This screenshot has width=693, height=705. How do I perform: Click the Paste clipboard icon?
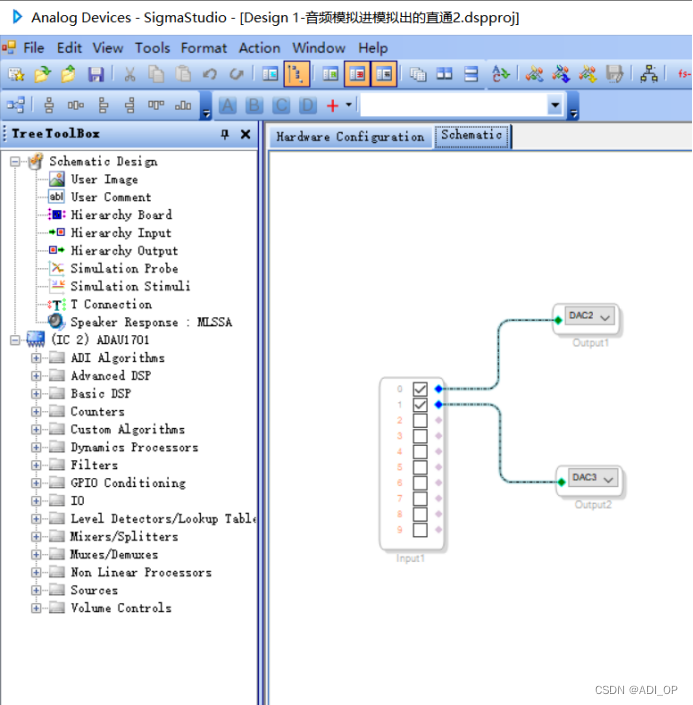point(183,74)
